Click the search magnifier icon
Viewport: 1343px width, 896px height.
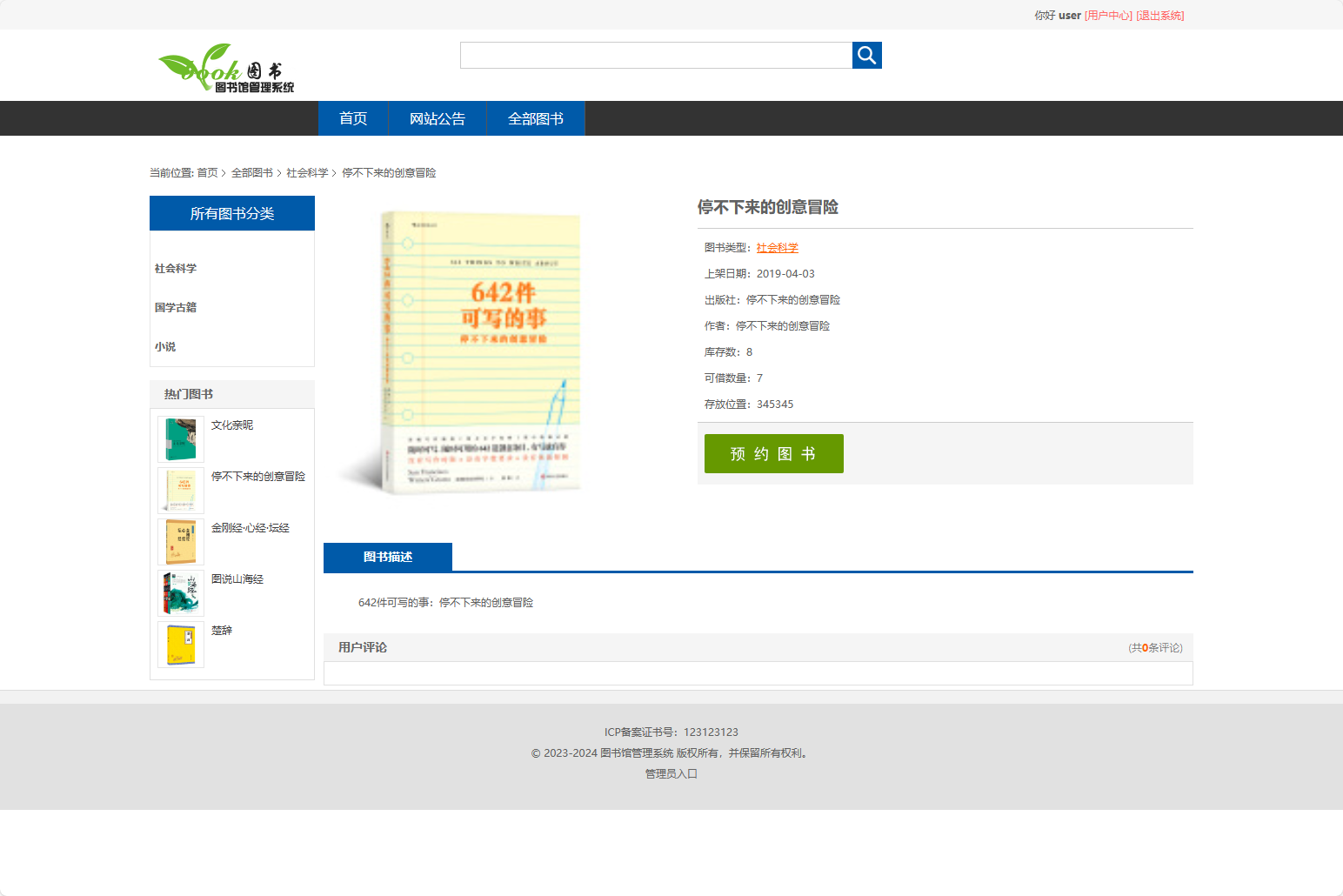pyautogui.click(x=866, y=55)
